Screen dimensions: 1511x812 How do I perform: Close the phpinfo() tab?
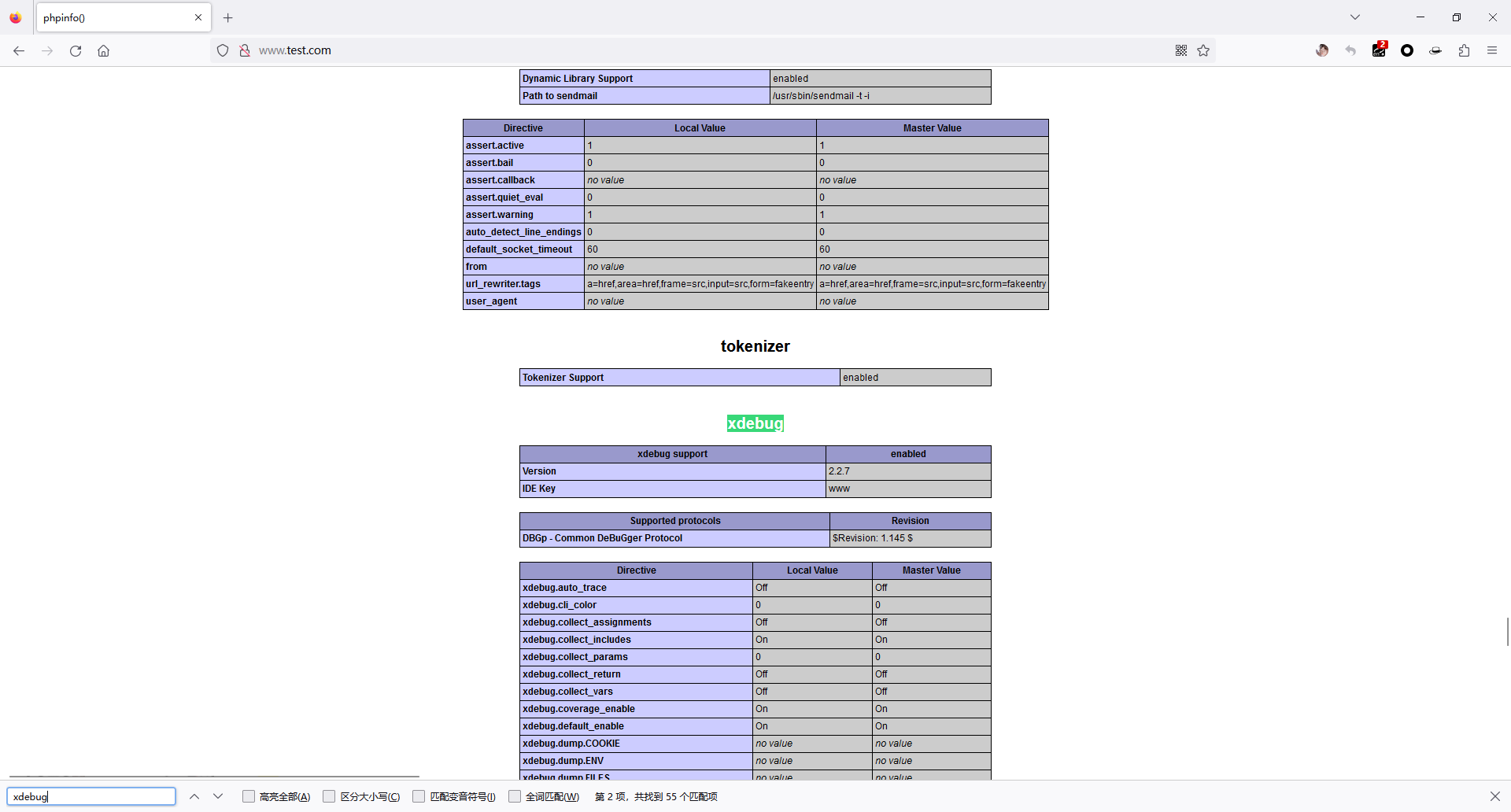pos(198,17)
